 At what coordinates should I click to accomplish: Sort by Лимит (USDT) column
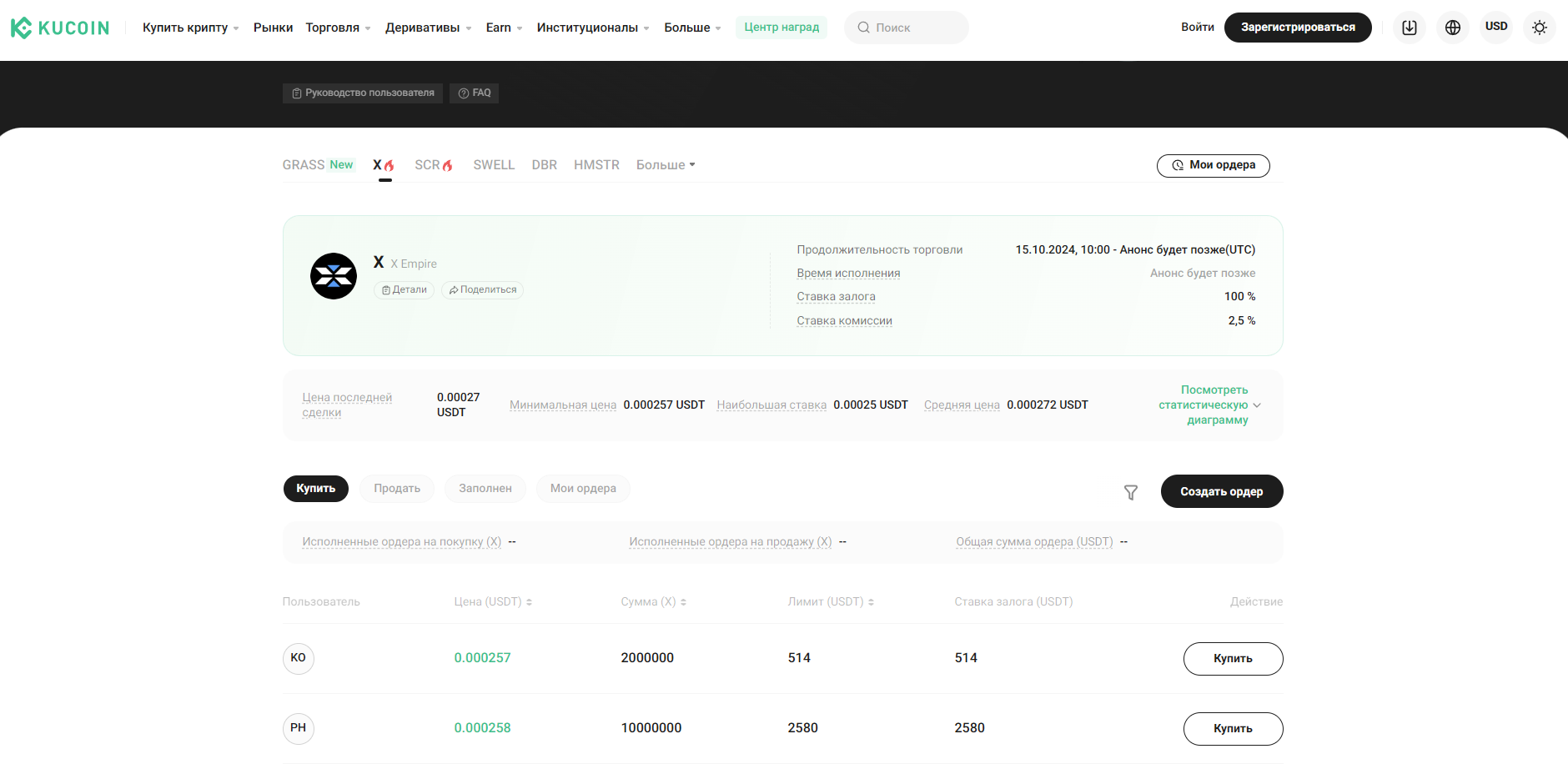[x=831, y=602]
